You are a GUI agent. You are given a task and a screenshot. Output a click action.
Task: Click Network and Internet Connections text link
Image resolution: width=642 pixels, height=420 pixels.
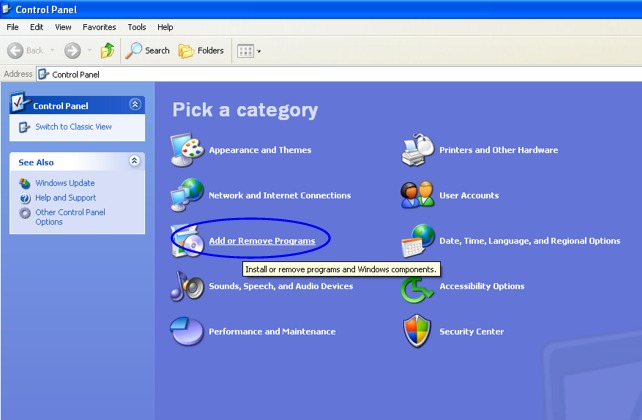280,195
